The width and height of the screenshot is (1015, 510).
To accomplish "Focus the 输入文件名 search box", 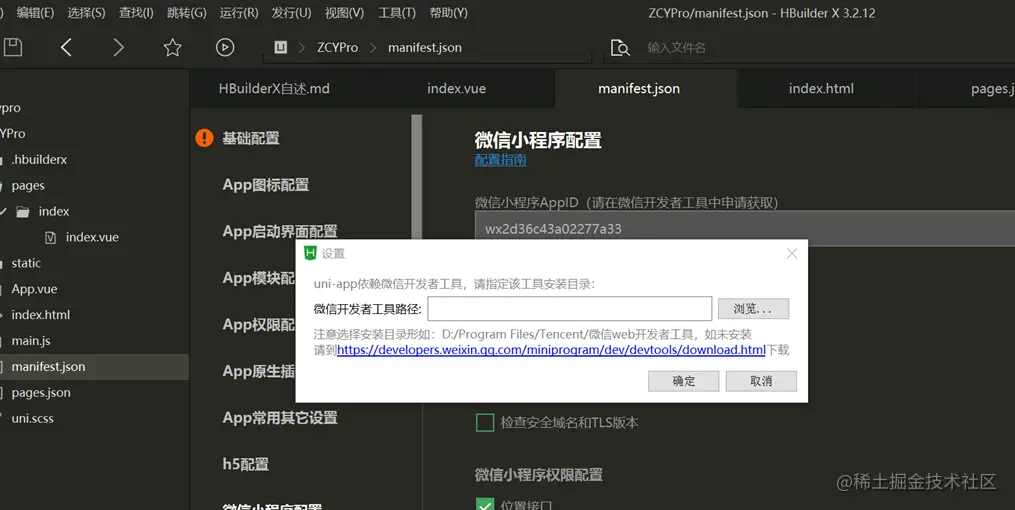I will pyautogui.click(x=676, y=47).
